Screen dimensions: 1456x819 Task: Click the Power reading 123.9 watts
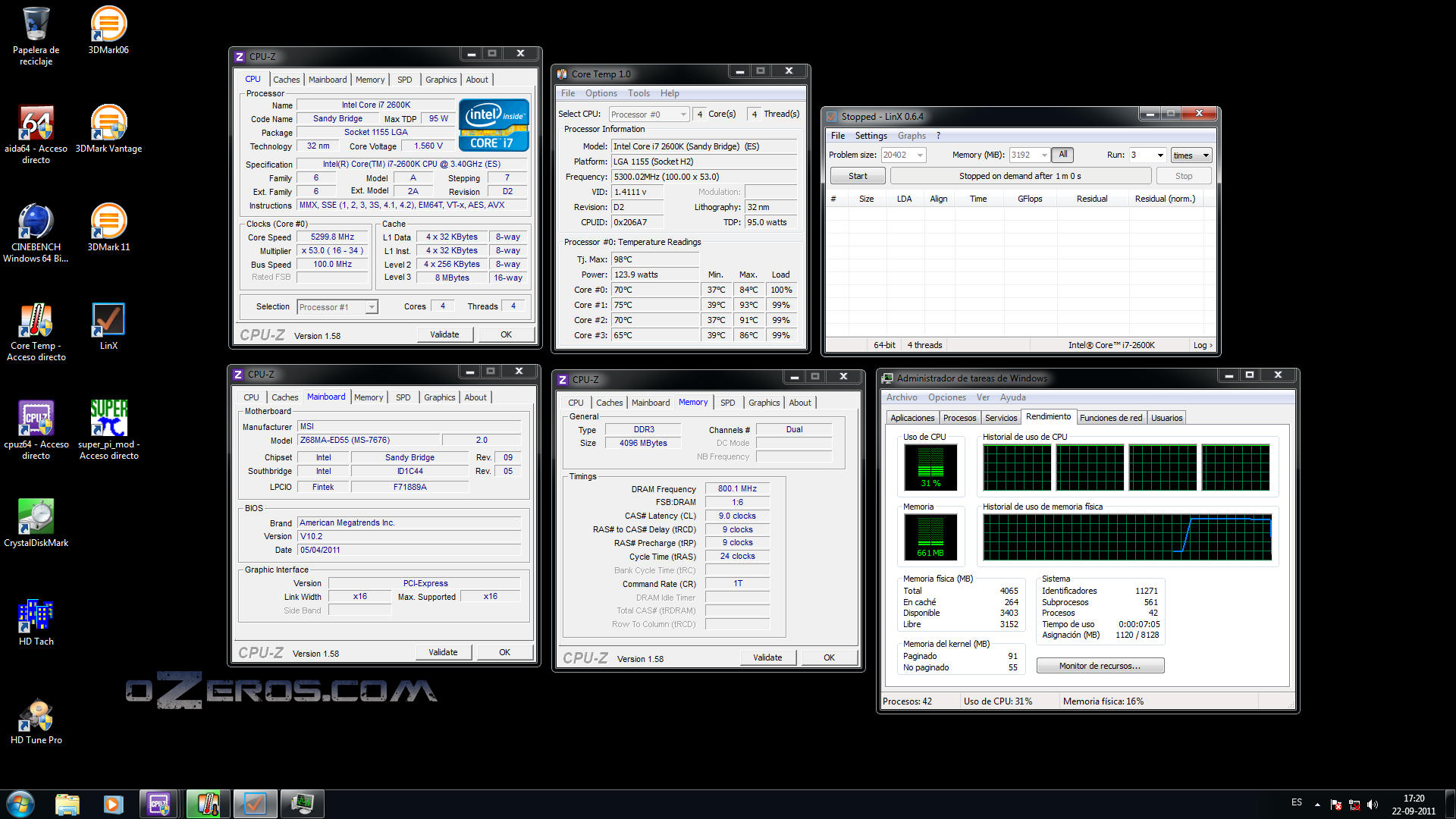654,275
